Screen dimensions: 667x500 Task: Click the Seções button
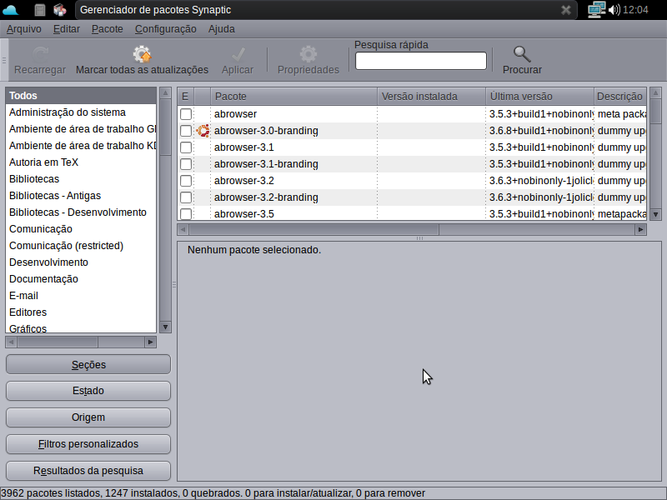[x=88, y=365]
